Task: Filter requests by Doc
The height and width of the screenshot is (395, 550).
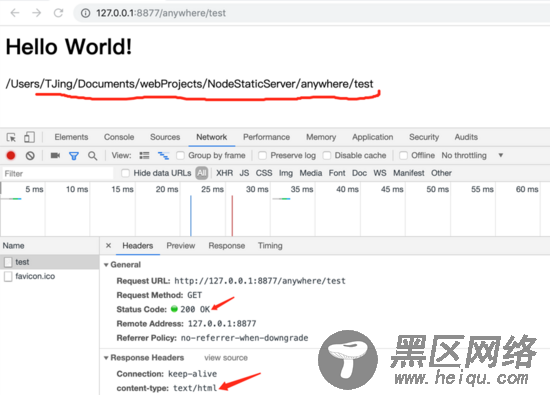Action: click(x=359, y=173)
